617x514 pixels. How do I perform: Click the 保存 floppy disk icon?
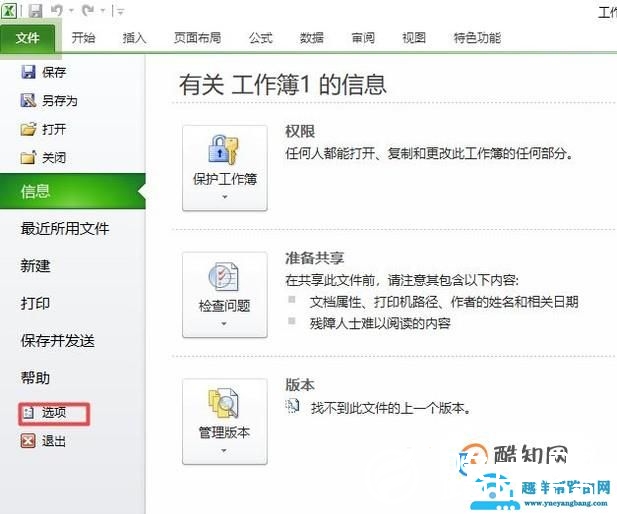click(28, 72)
